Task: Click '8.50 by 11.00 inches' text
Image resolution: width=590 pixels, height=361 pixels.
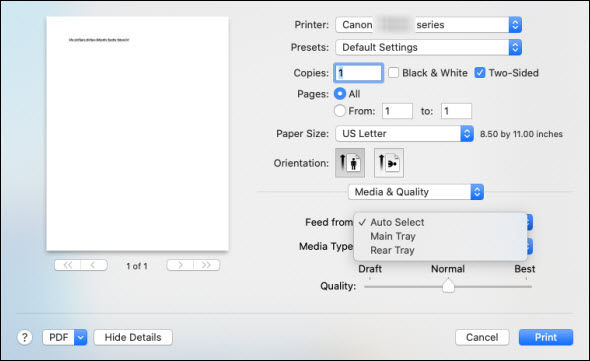Action: click(521, 134)
